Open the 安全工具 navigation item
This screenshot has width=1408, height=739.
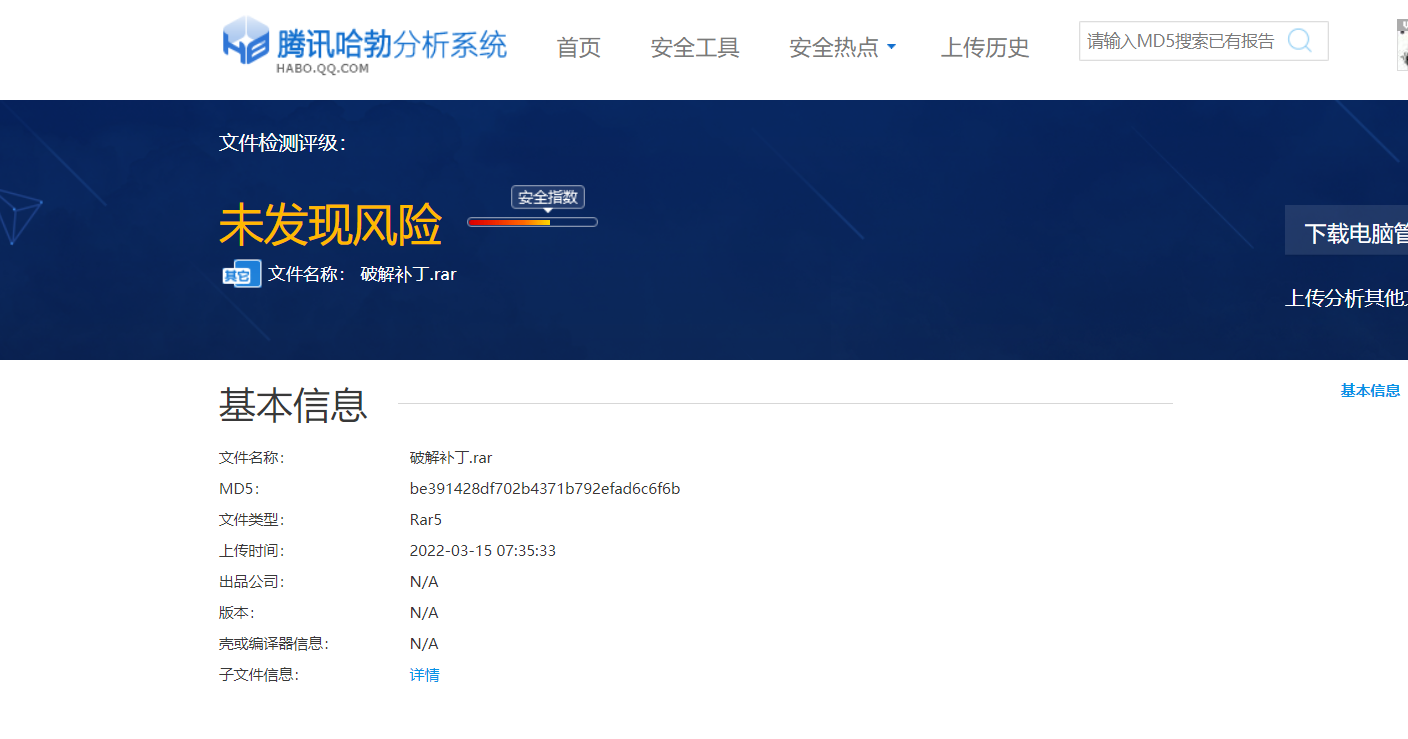click(x=695, y=47)
